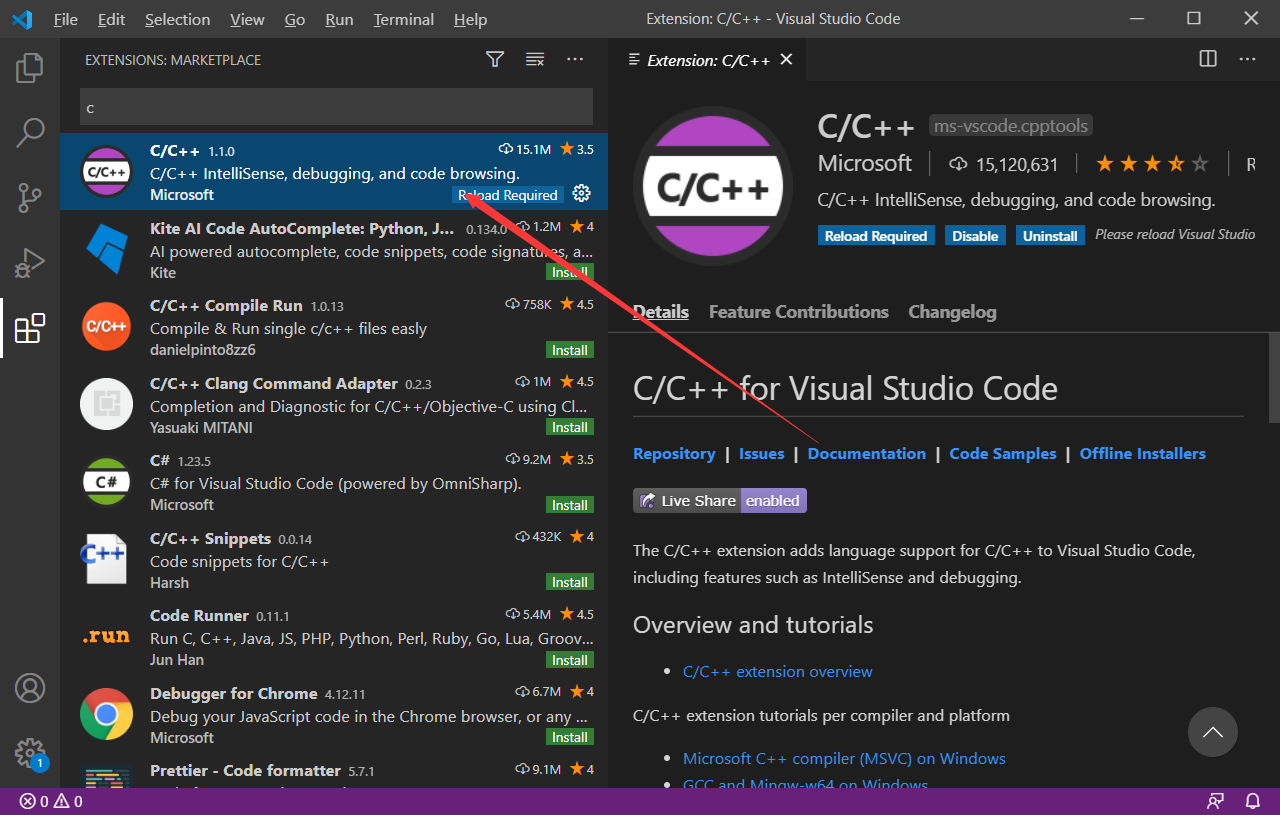Open editor More Actions ellipsis menu
1280x815 pixels.
[x=1247, y=60]
